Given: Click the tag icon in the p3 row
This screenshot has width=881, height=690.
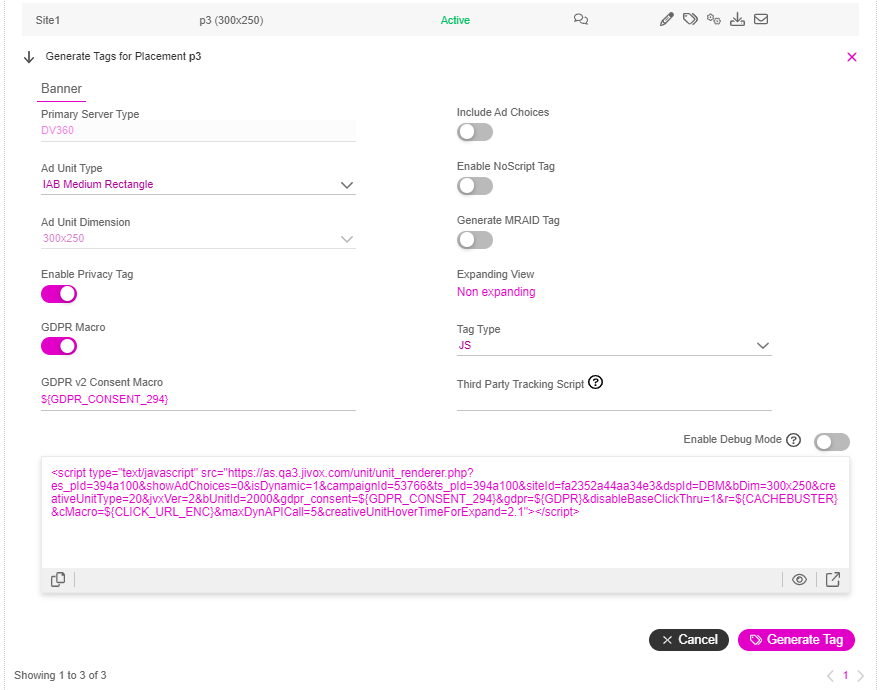Looking at the screenshot, I should (690, 20).
